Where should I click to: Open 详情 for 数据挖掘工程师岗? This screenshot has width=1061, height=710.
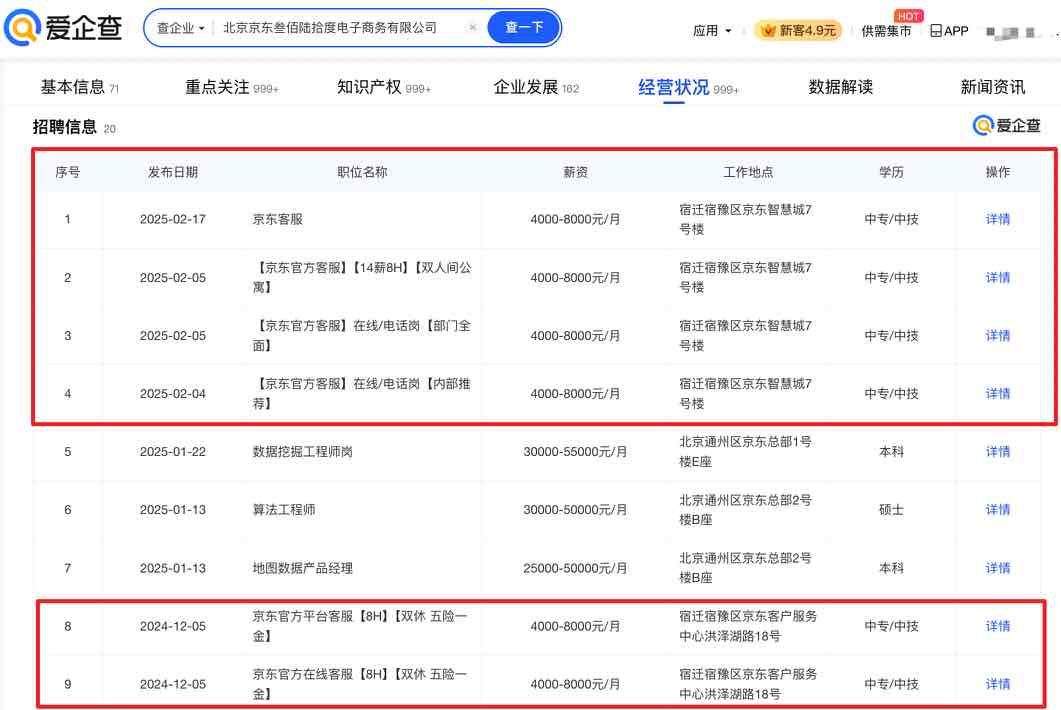pos(997,452)
